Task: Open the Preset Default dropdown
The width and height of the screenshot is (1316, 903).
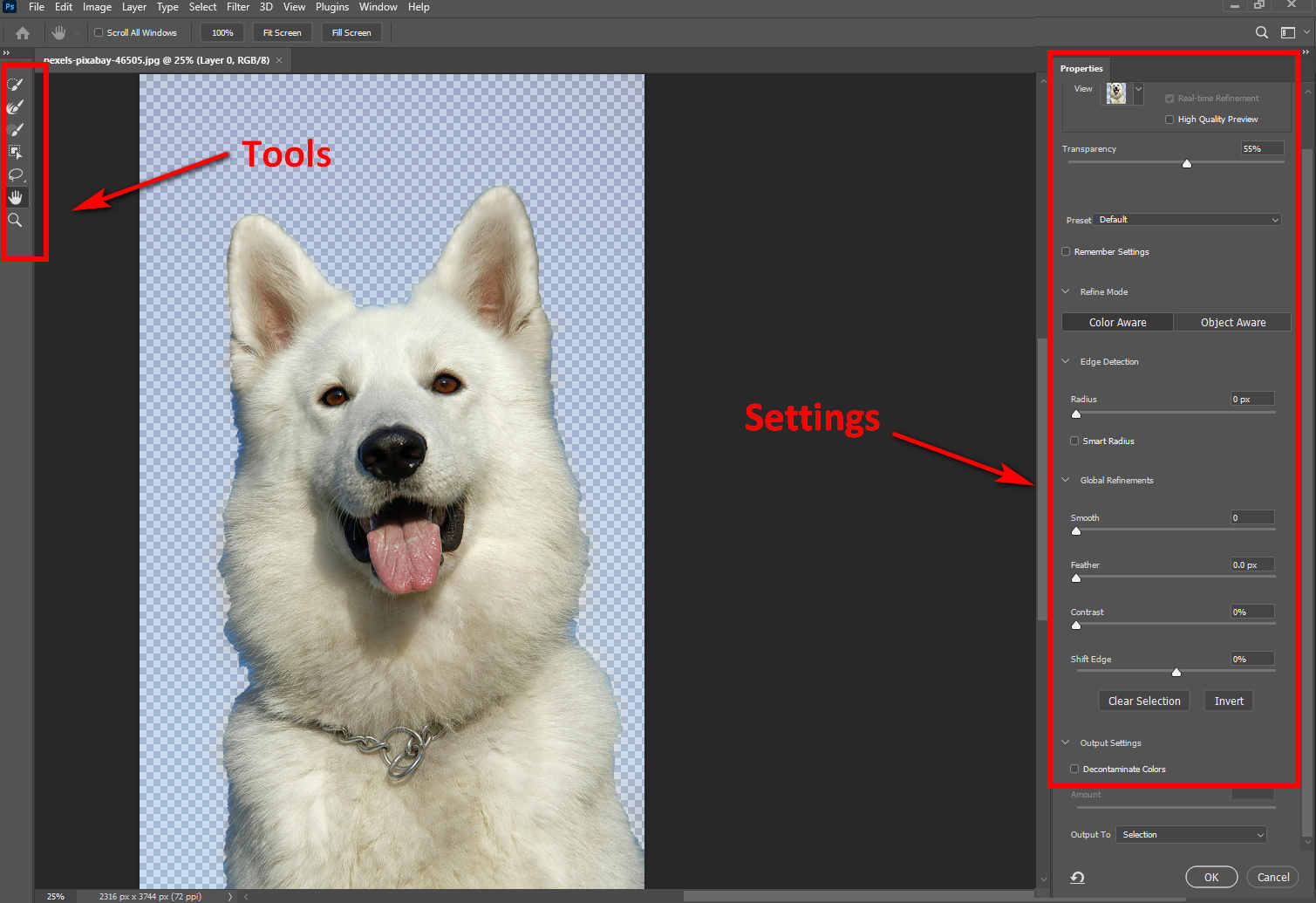Action: tap(1188, 220)
